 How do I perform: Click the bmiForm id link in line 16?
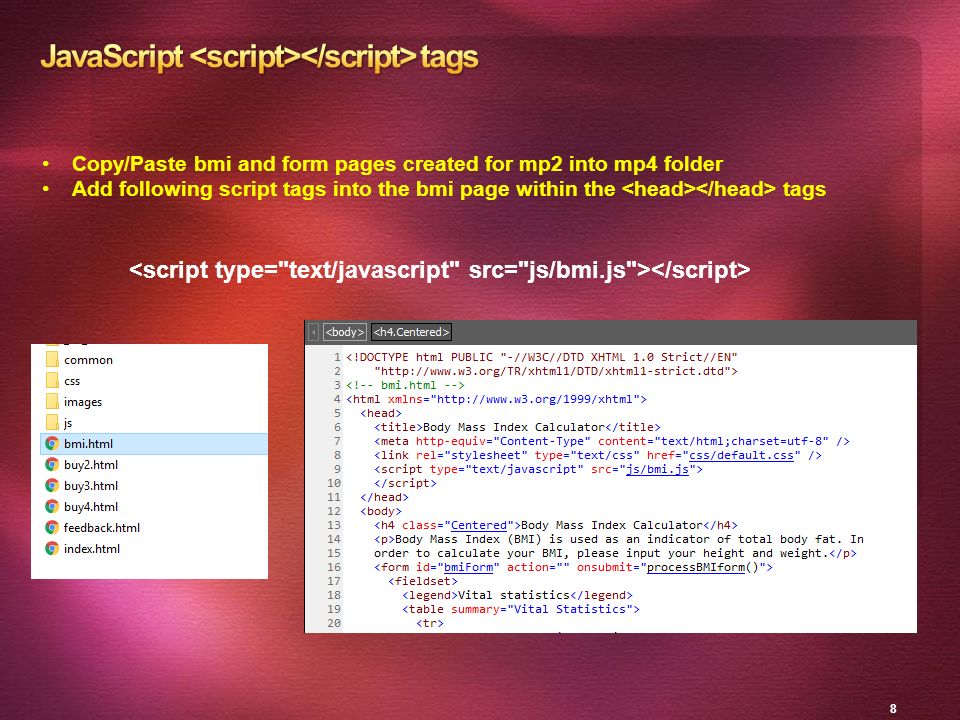(468, 567)
